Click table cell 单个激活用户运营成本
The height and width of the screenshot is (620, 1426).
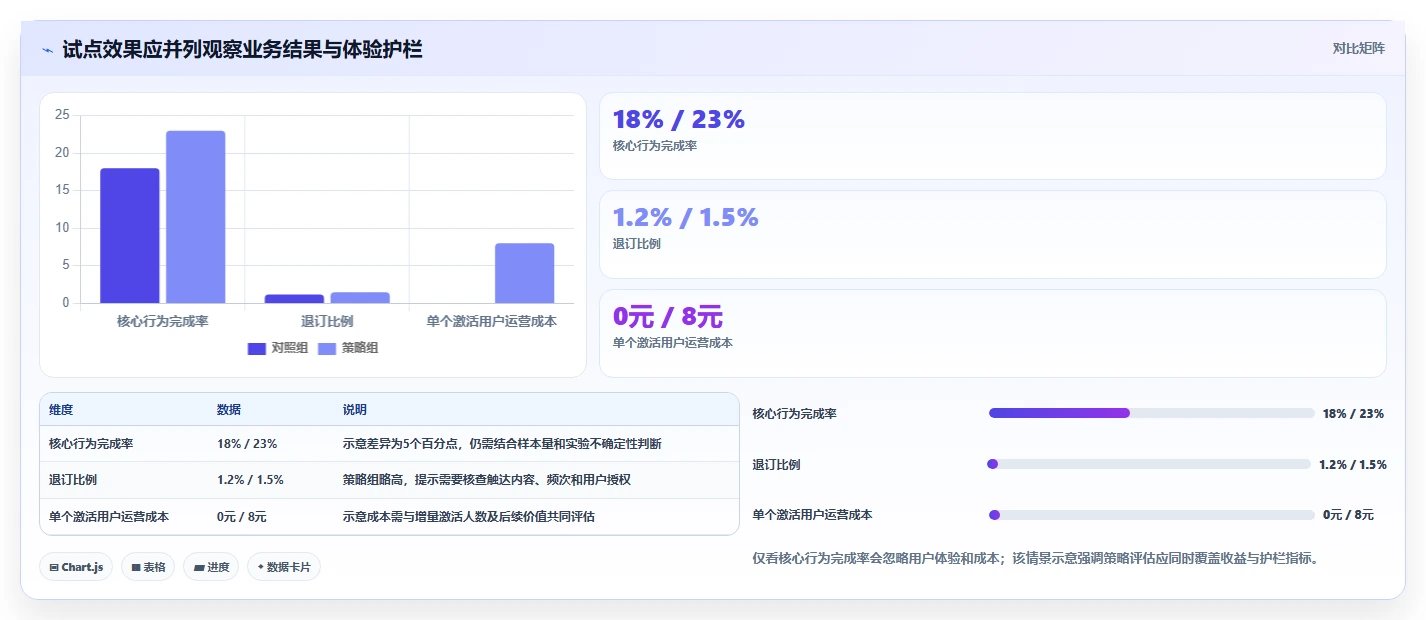click(109, 517)
